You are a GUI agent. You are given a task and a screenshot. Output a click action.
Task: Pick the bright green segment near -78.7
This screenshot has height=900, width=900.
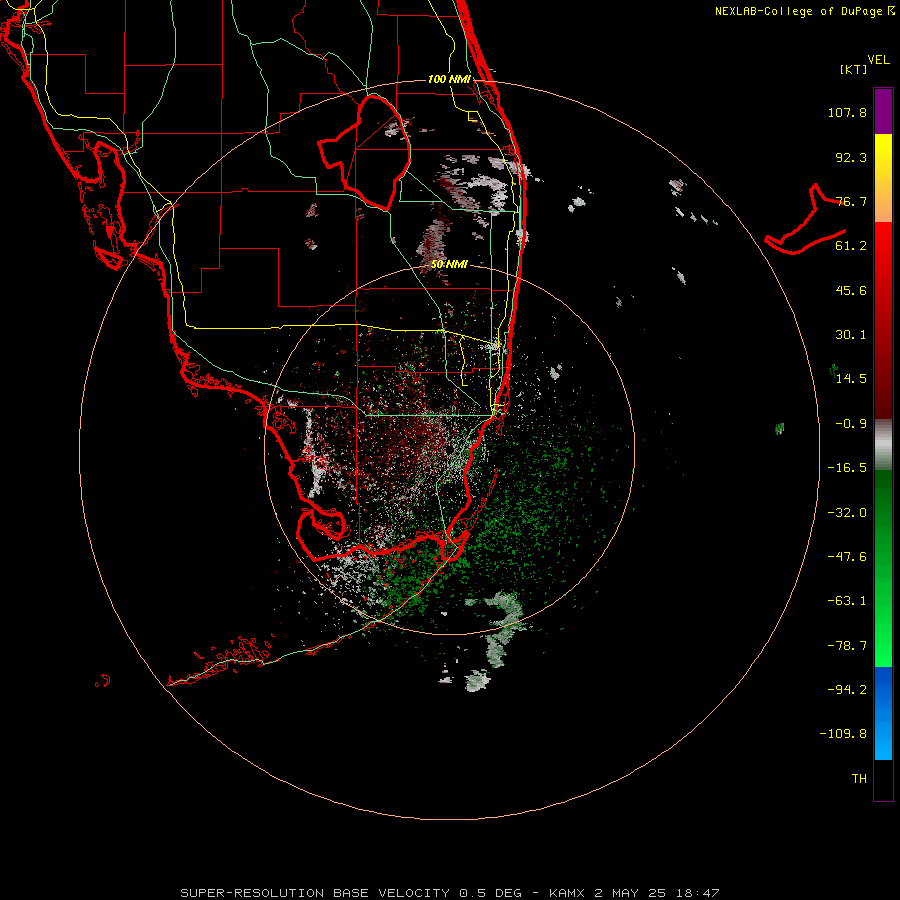point(883,646)
